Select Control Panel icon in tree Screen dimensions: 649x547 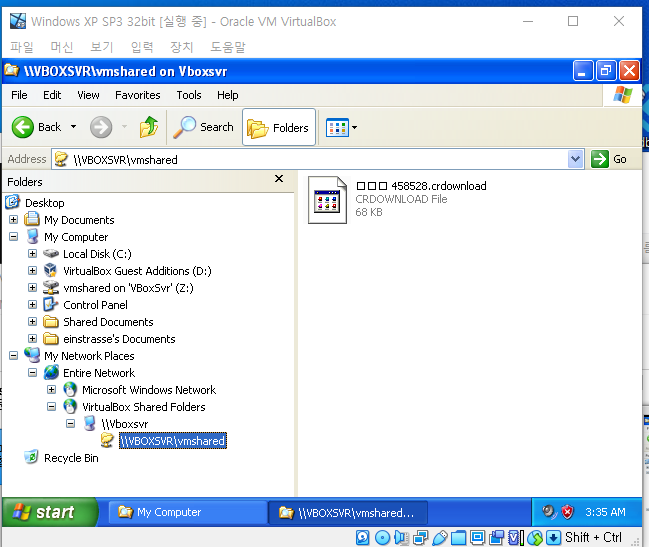point(51,304)
